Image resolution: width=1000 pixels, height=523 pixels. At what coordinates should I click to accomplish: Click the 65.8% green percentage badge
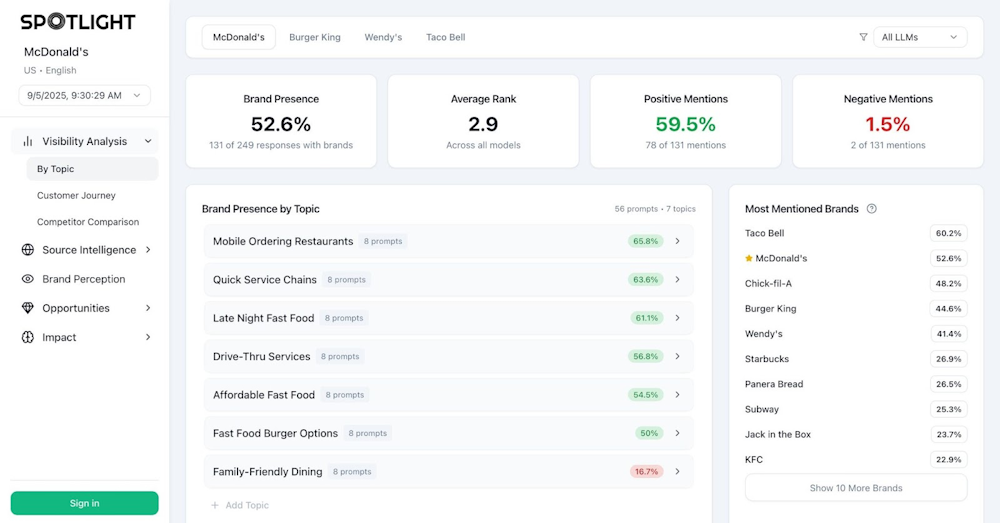645,241
